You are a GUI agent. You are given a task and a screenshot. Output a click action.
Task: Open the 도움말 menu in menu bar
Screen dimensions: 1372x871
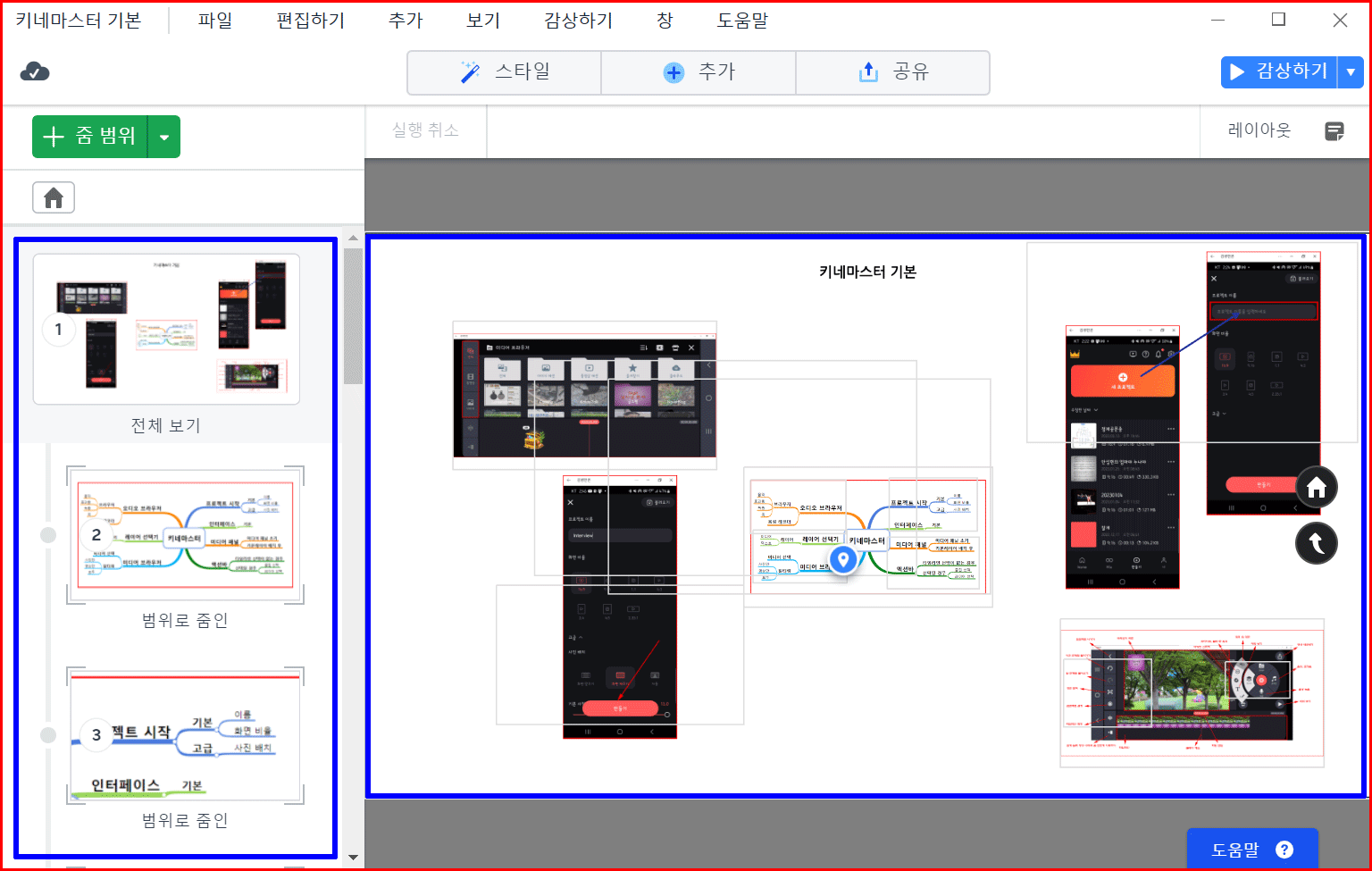point(742,21)
